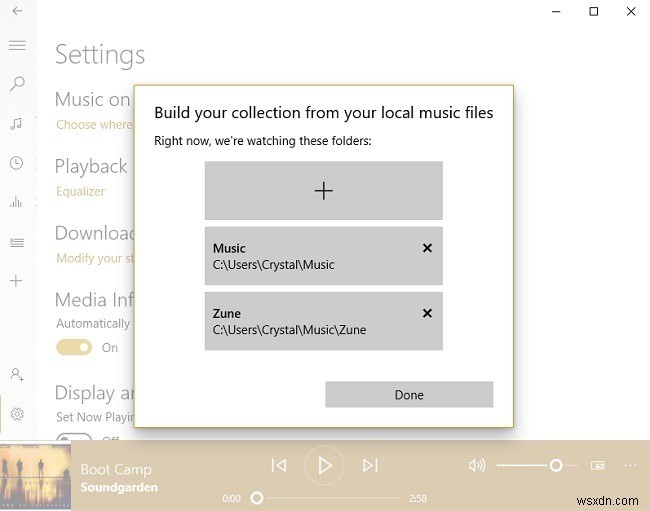Click the Boot Camp song title
The height and width of the screenshot is (511, 650).
tap(116, 470)
